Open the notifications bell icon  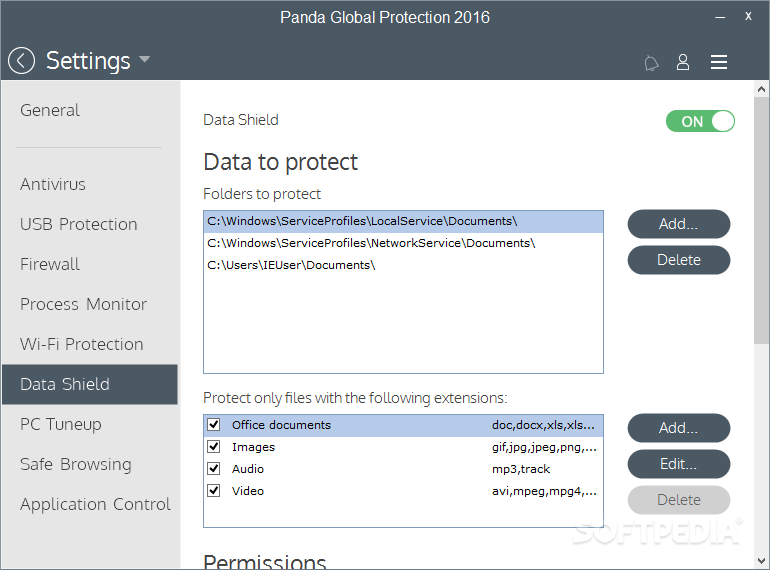click(651, 63)
